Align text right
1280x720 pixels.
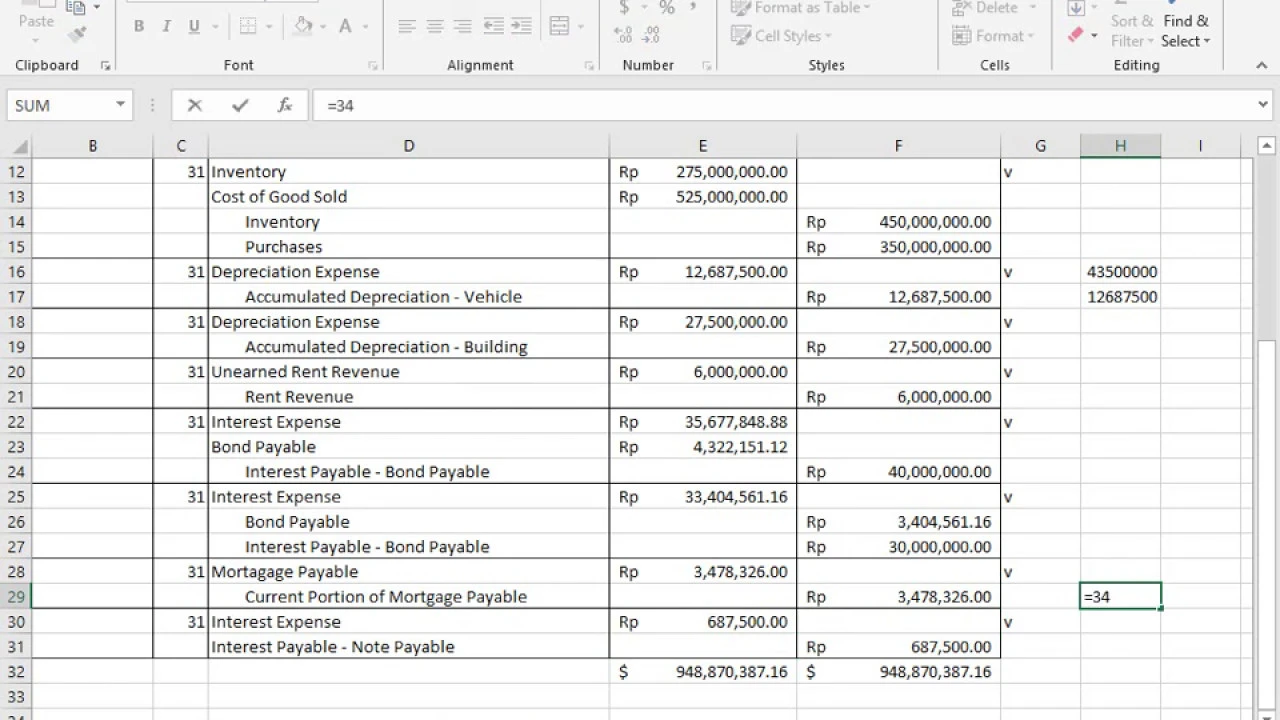[463, 27]
